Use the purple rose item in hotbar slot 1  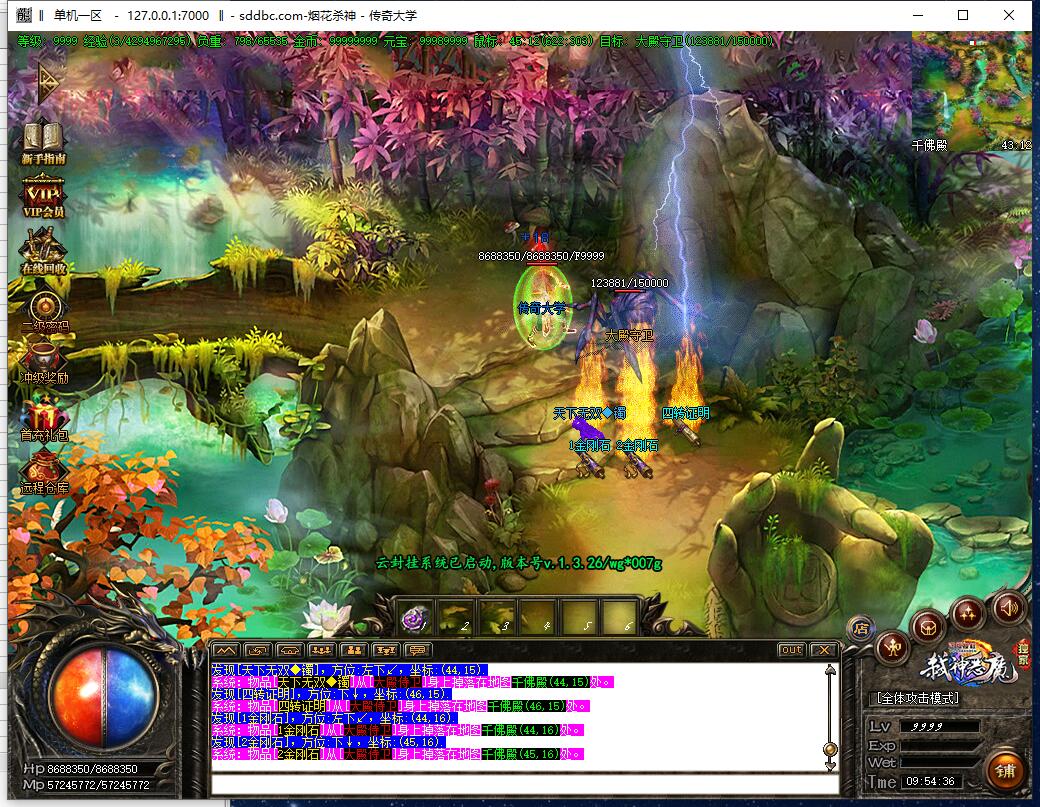point(416,620)
